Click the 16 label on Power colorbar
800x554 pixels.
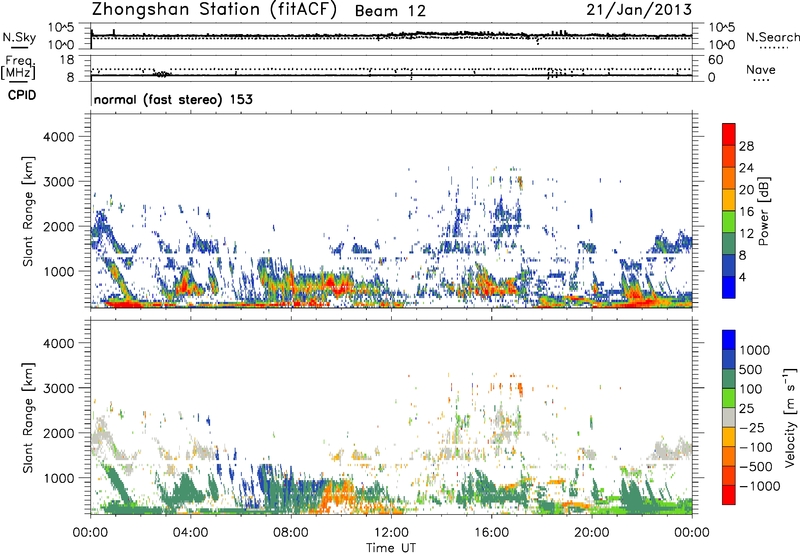click(x=746, y=212)
